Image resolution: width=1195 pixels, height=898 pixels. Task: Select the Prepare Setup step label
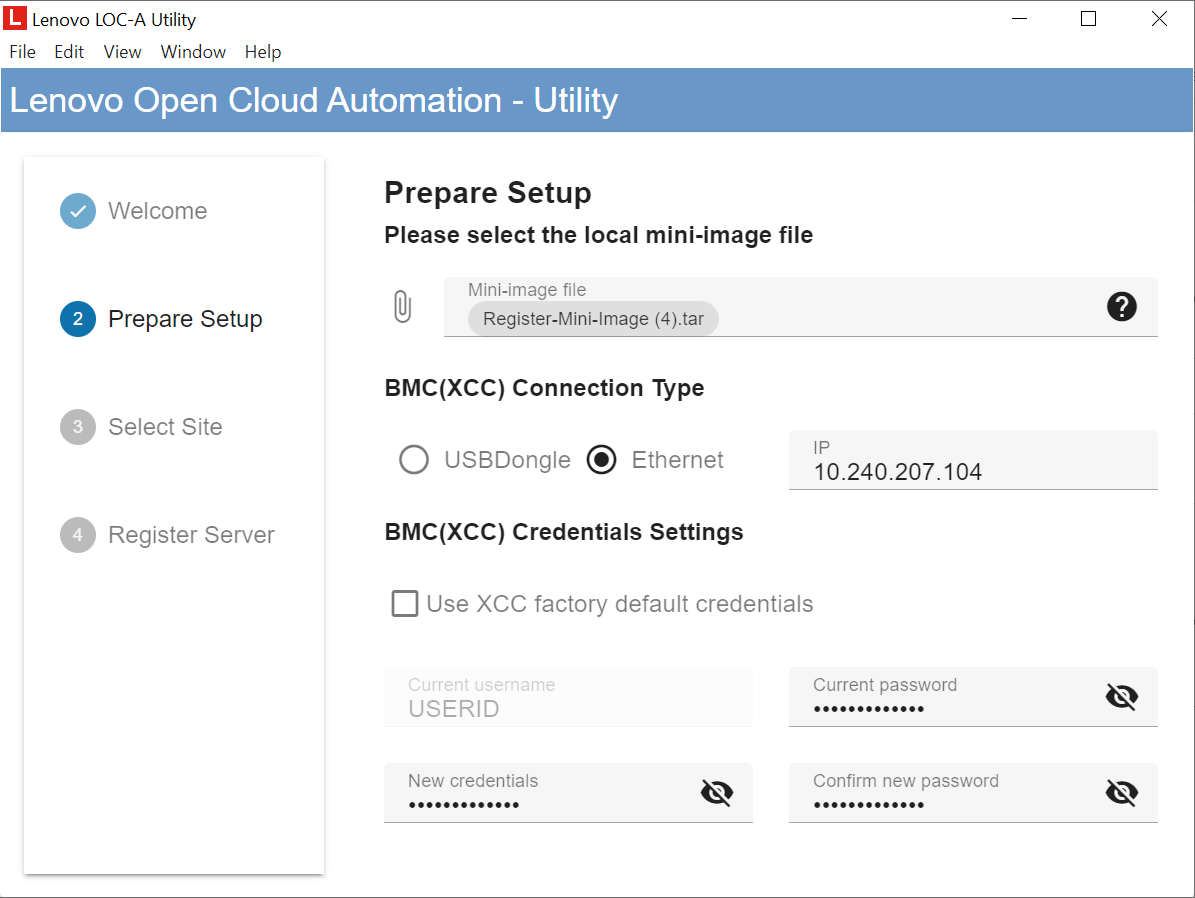[x=185, y=319]
